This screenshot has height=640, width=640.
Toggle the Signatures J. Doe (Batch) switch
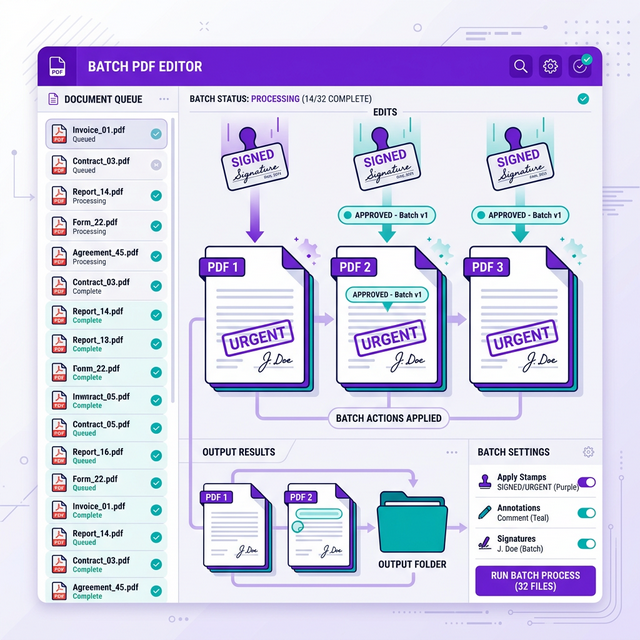(x=587, y=544)
